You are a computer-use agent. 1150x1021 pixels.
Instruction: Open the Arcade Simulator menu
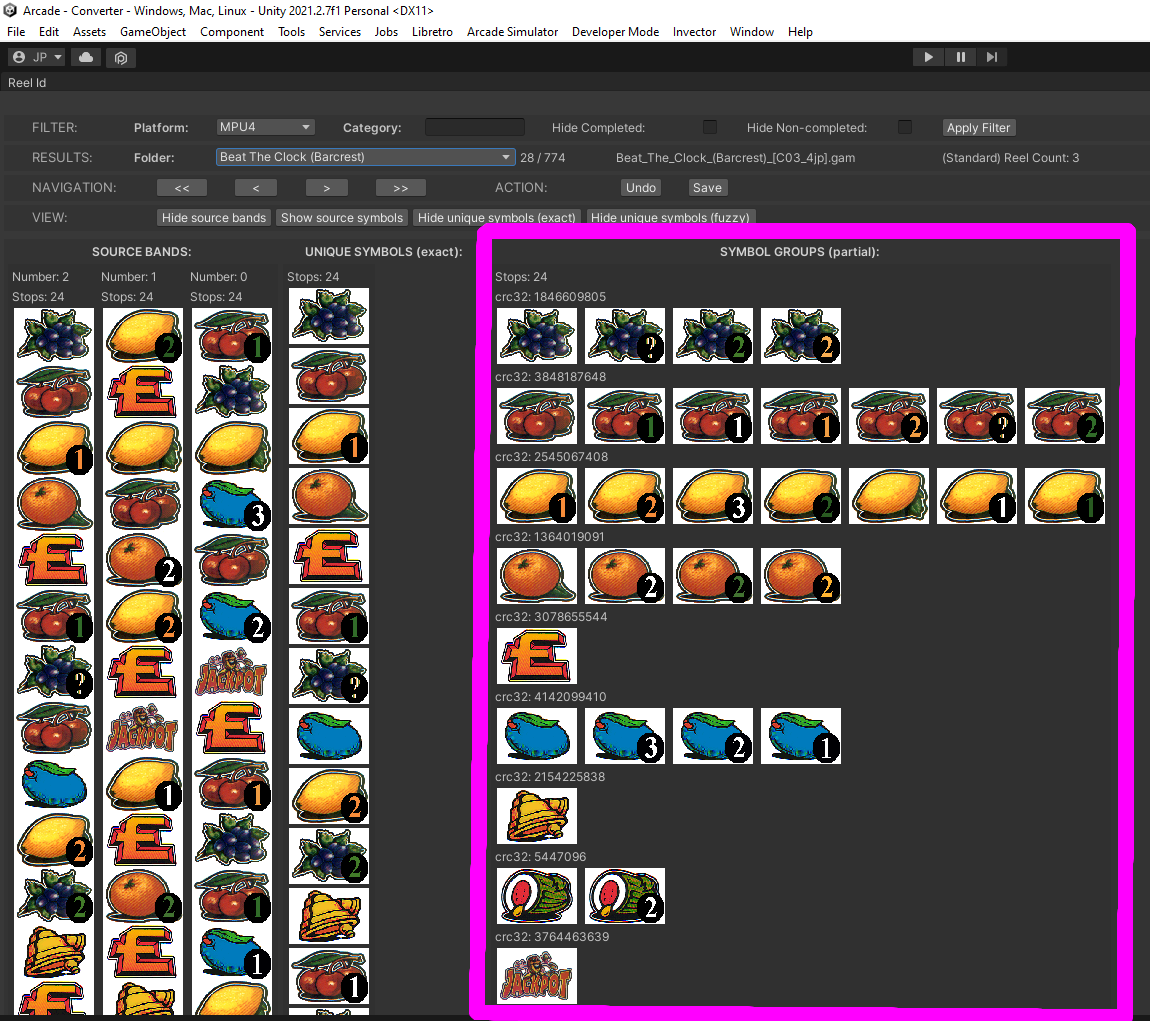pyautogui.click(x=512, y=32)
